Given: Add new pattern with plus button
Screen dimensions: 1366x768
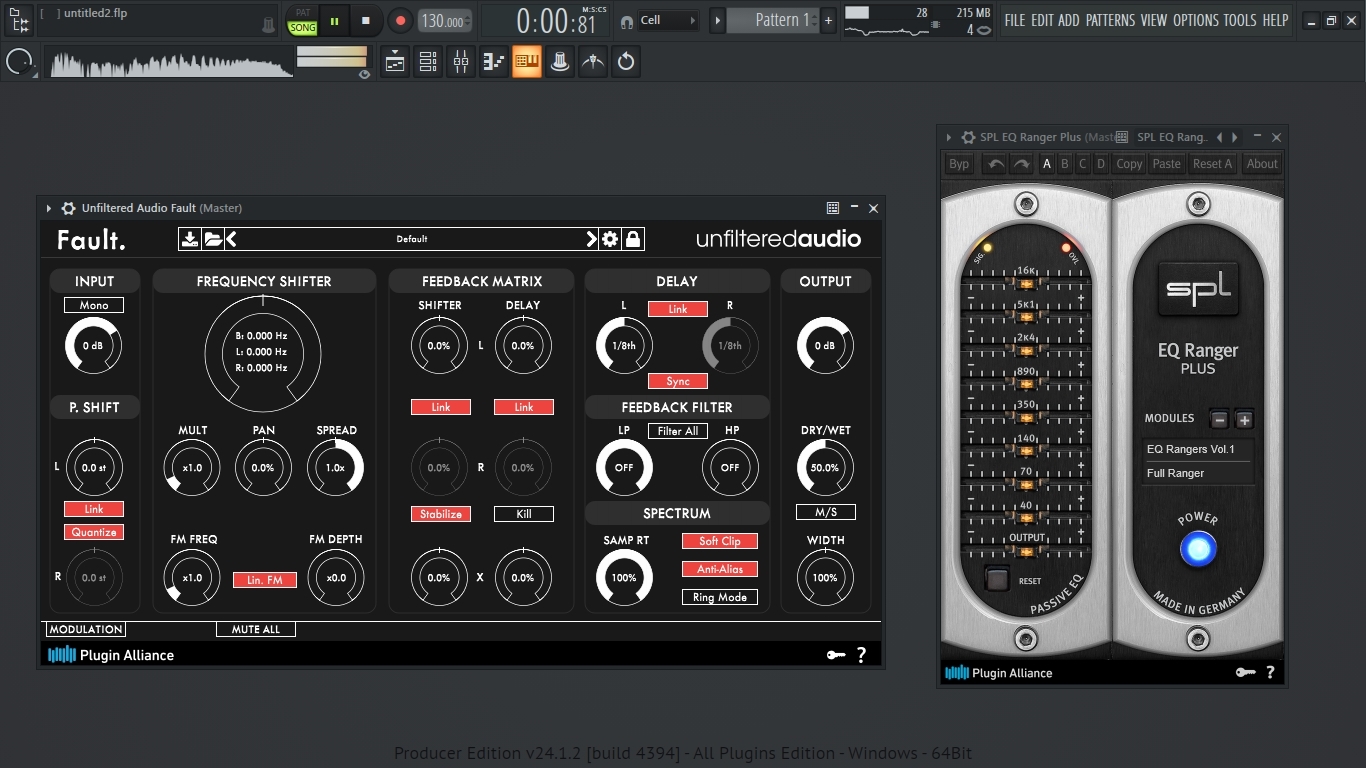Looking at the screenshot, I should (828, 20).
